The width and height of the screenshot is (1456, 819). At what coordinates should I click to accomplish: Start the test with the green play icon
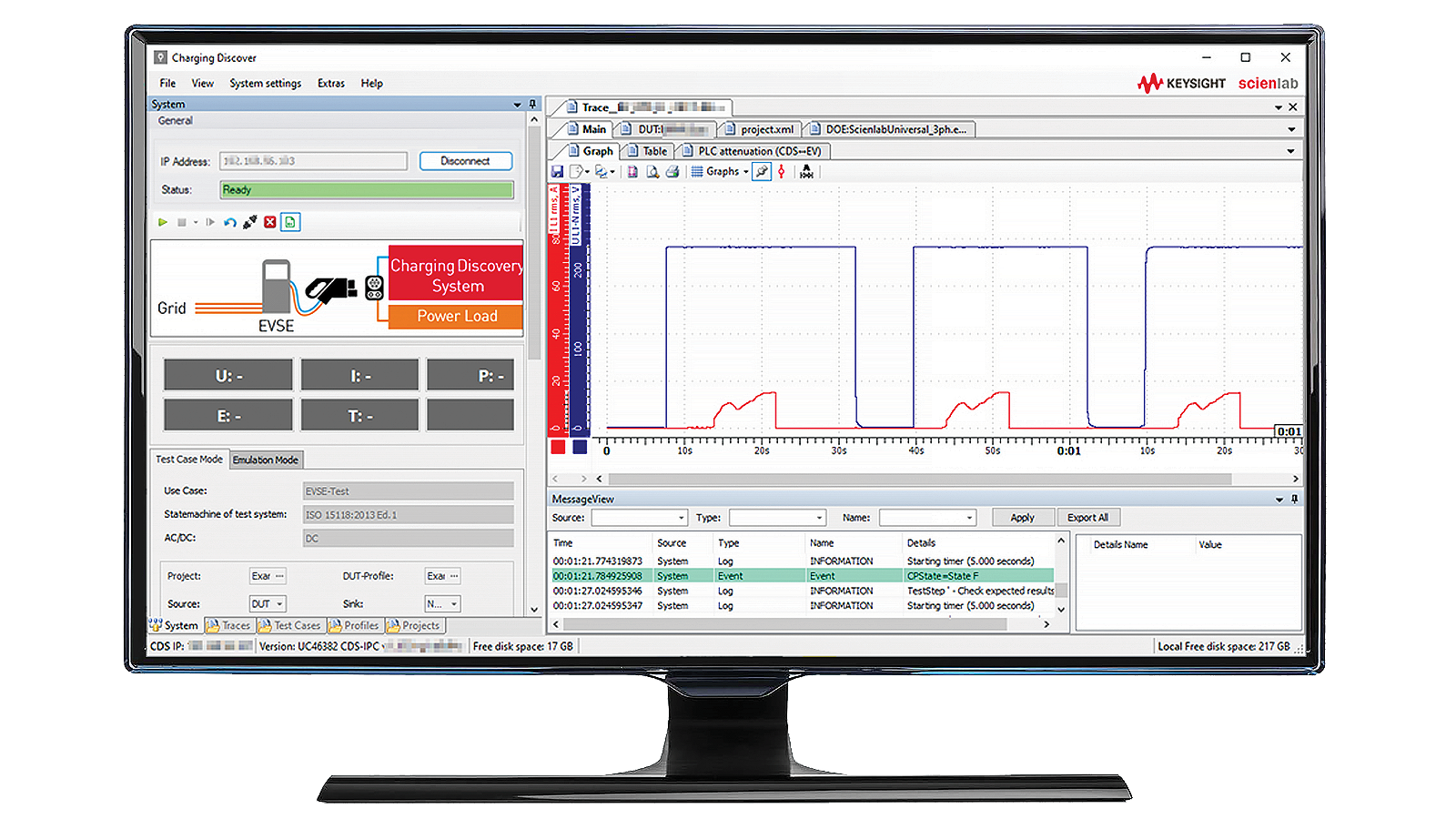[x=163, y=222]
